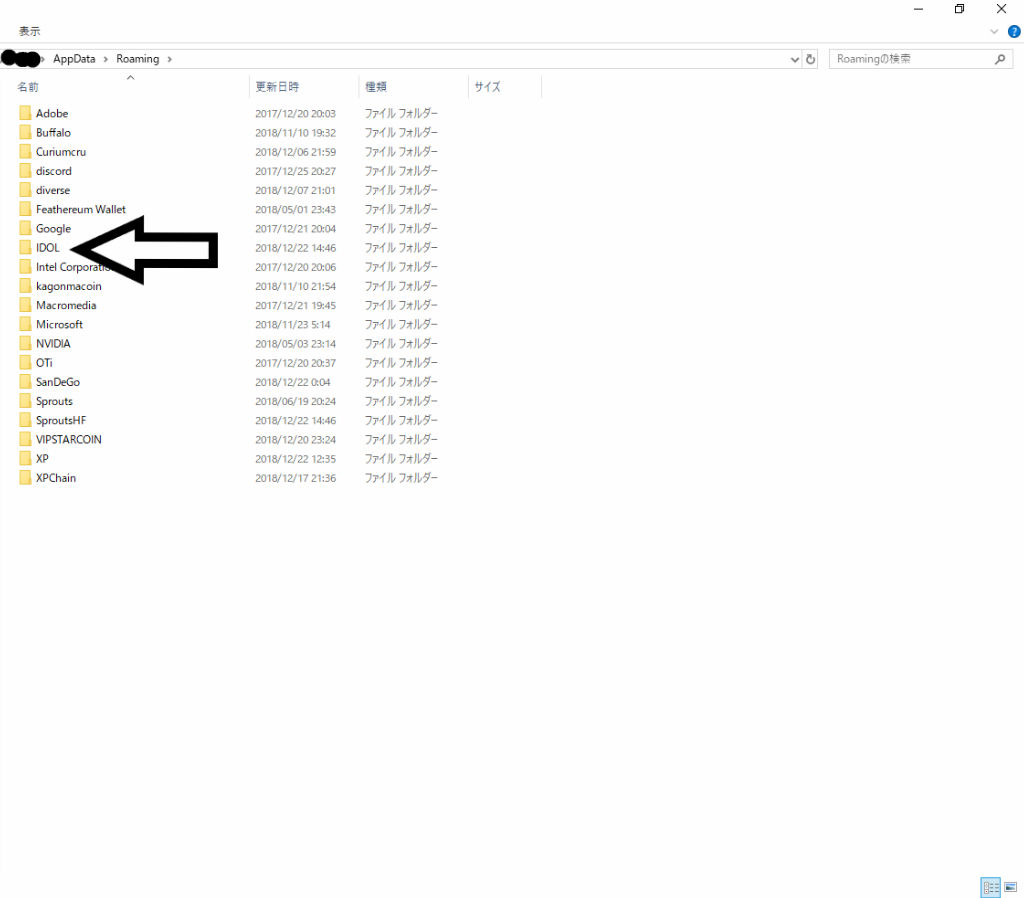
Task: Click the diverse folder icon
Action: [x=25, y=190]
